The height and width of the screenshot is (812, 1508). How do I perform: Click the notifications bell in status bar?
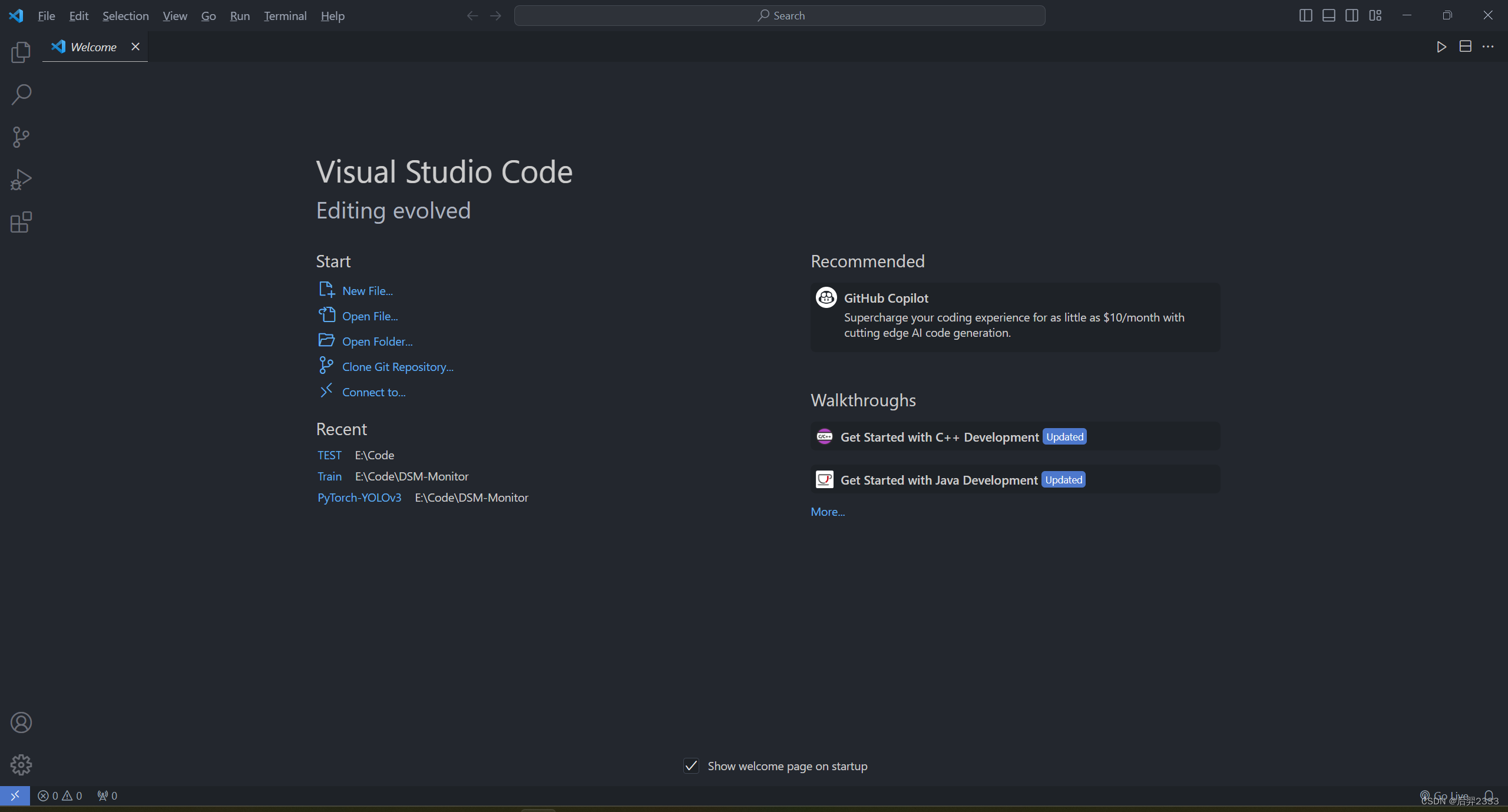tap(1489, 796)
